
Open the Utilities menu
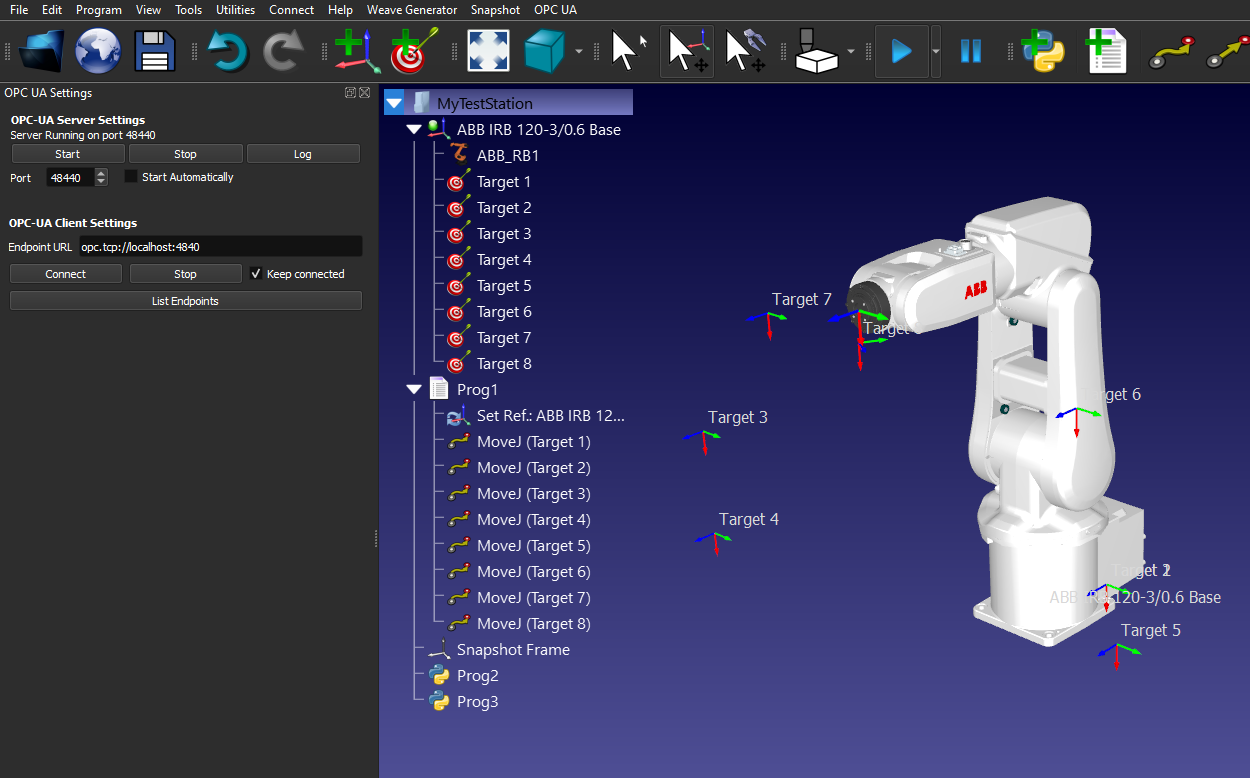pyautogui.click(x=235, y=10)
